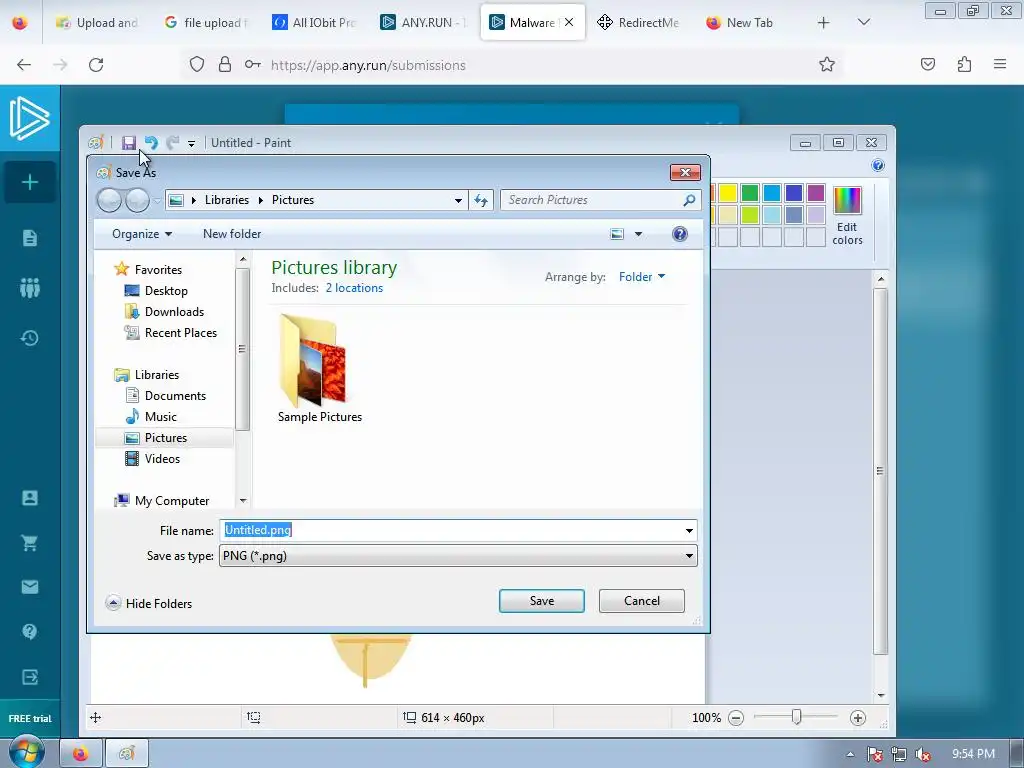
Task: Pick the green color swatch in Paint palette
Action: point(750,193)
